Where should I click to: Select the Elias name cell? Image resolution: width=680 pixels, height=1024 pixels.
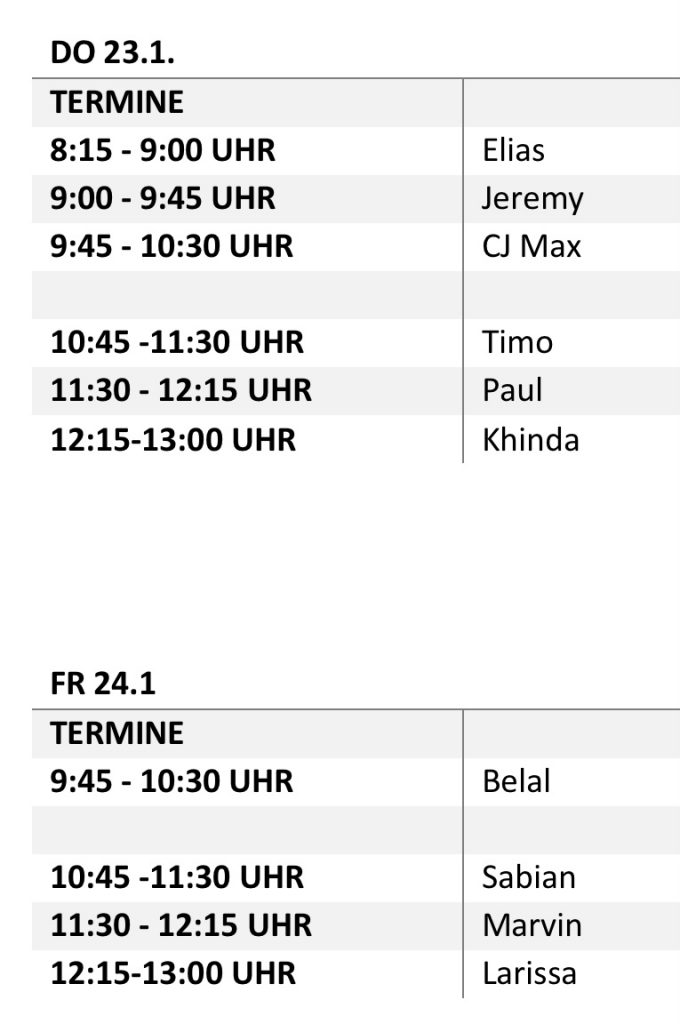coord(513,151)
